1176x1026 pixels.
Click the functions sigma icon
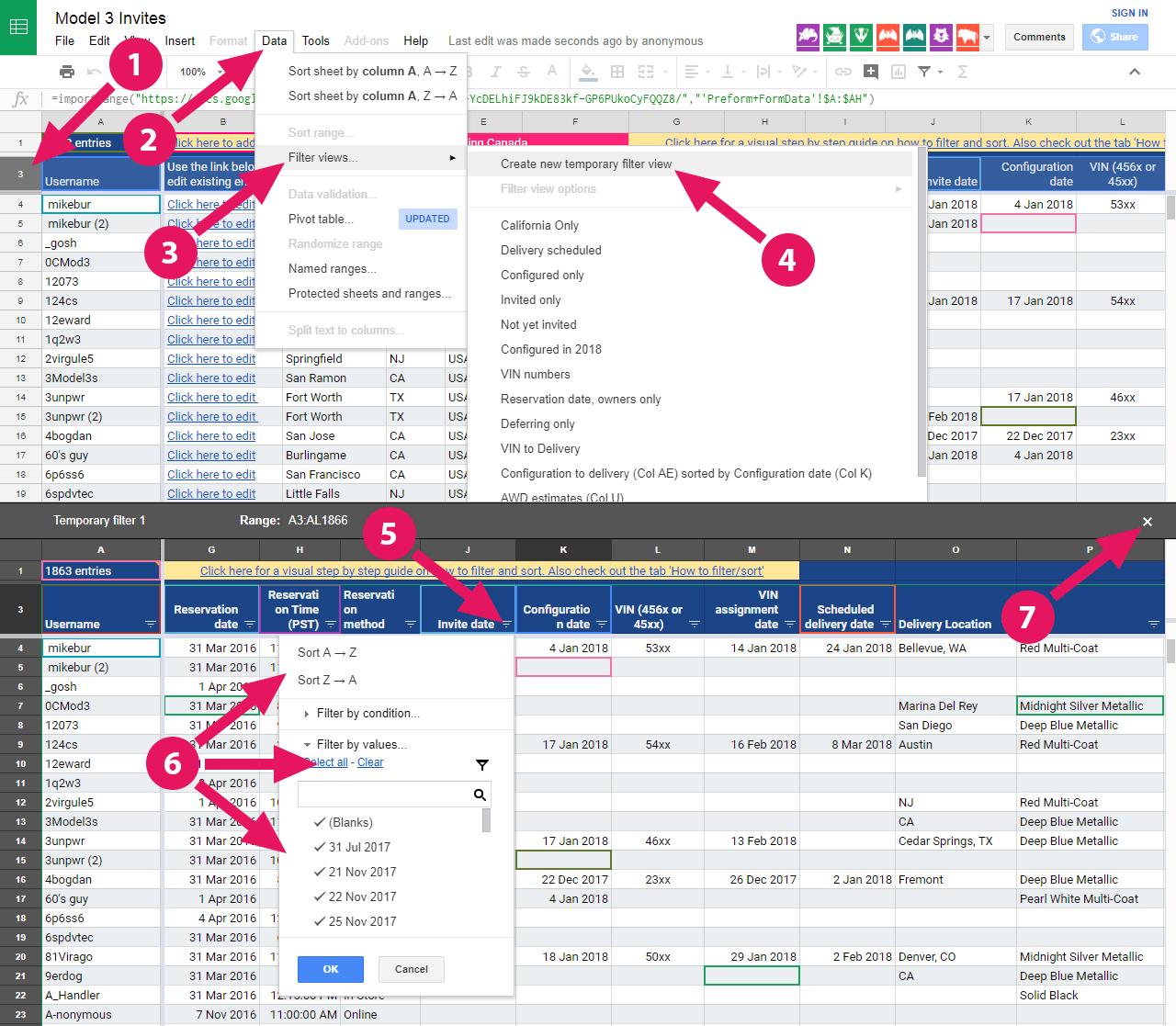pyautogui.click(x=963, y=72)
